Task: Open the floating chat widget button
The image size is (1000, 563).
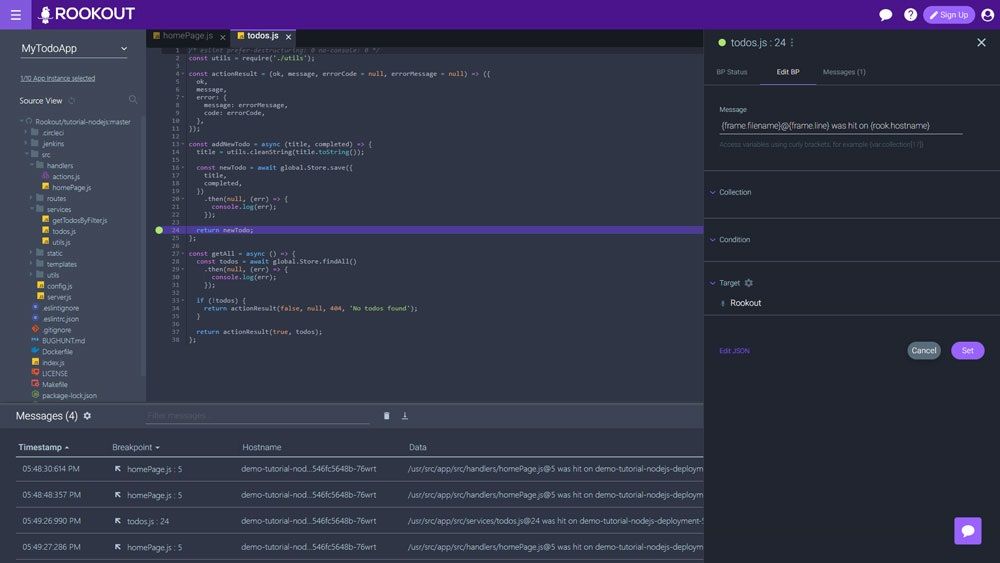Action: point(967,530)
